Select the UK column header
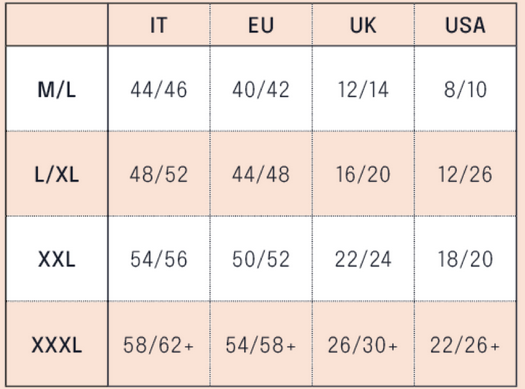This screenshot has height=389, width=525. [x=363, y=25]
